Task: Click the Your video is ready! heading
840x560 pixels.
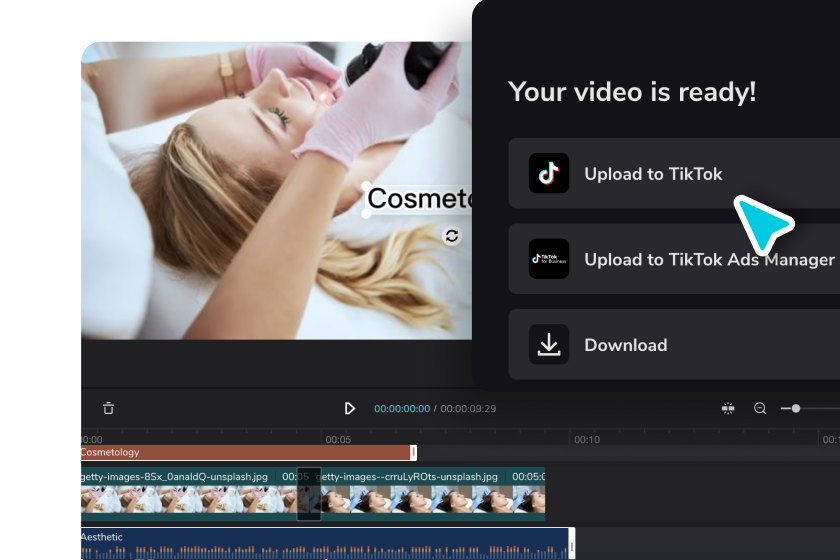Action: 632,92
